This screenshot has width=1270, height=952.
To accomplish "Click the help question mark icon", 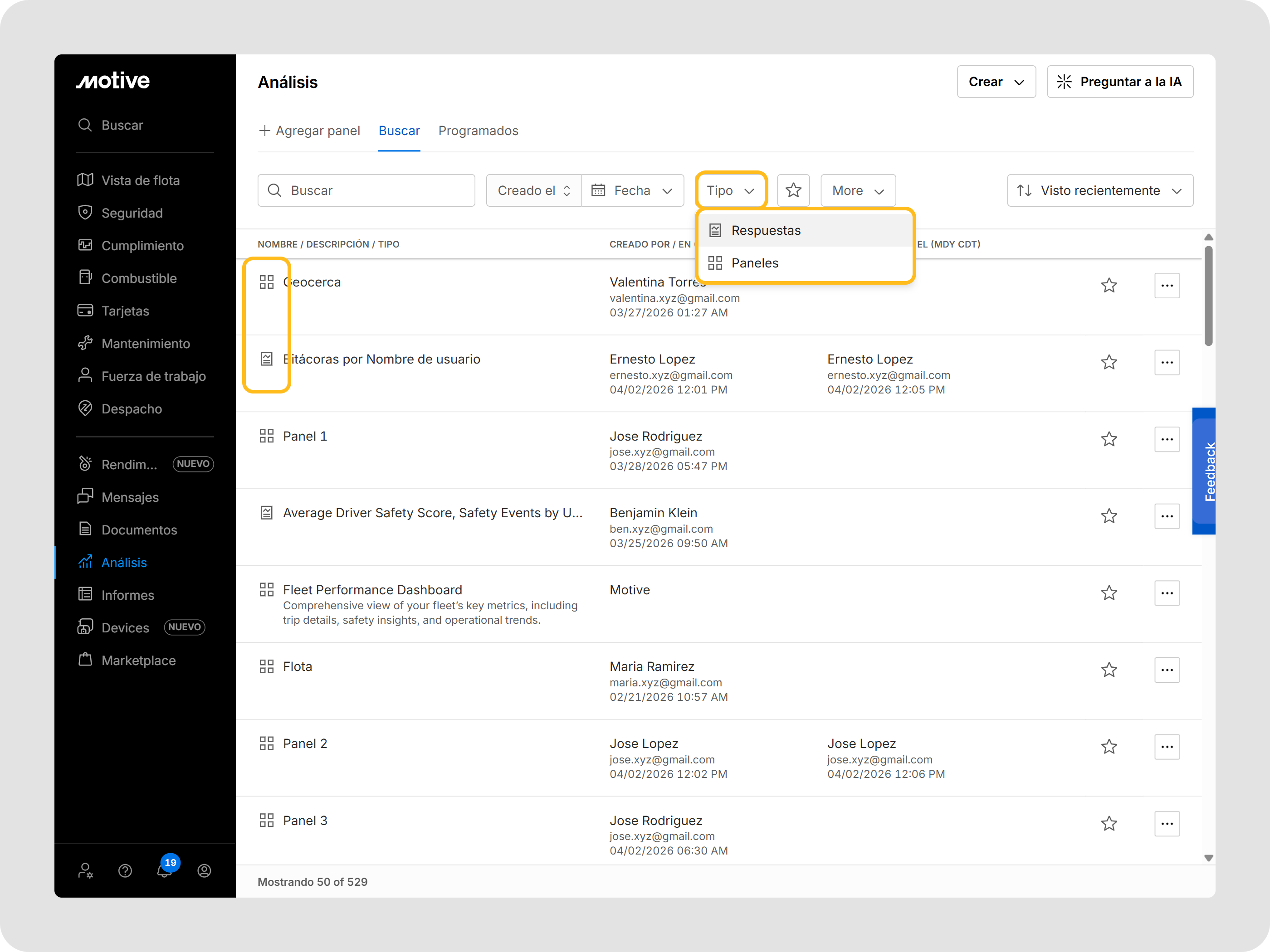I will [125, 871].
